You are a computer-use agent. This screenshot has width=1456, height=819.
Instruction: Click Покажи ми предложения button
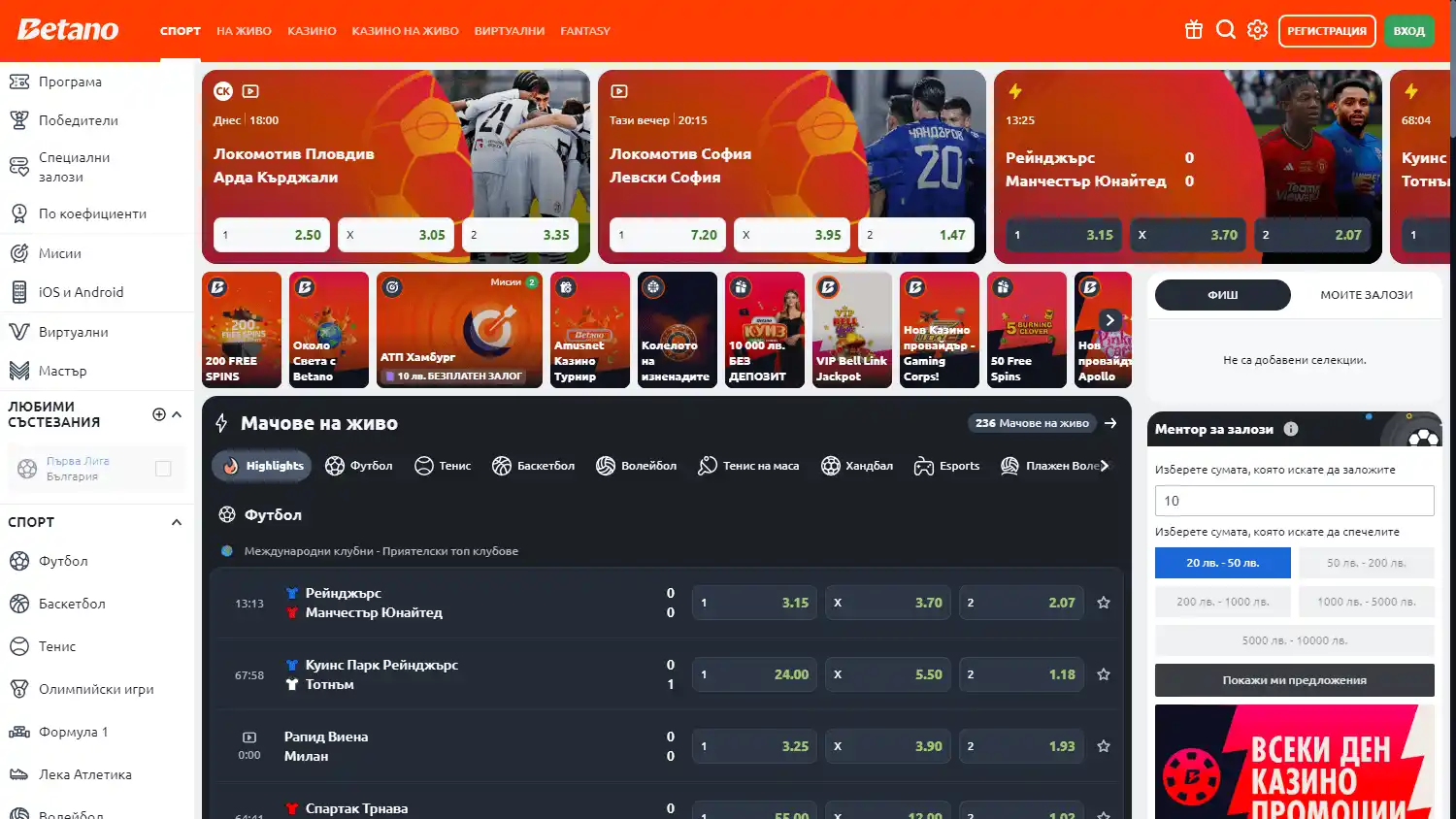(1295, 680)
